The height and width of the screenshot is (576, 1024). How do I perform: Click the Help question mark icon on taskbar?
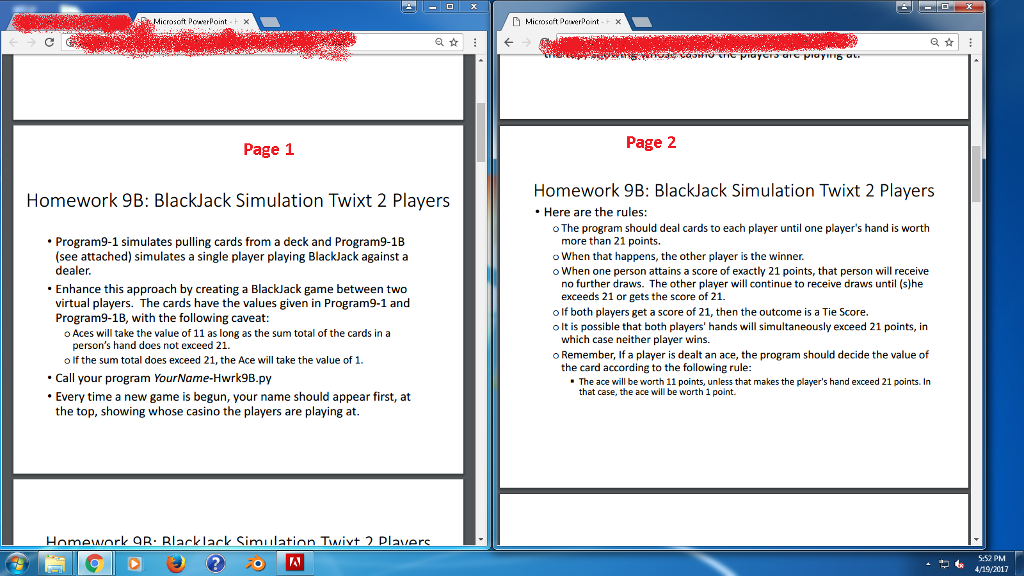pos(215,563)
